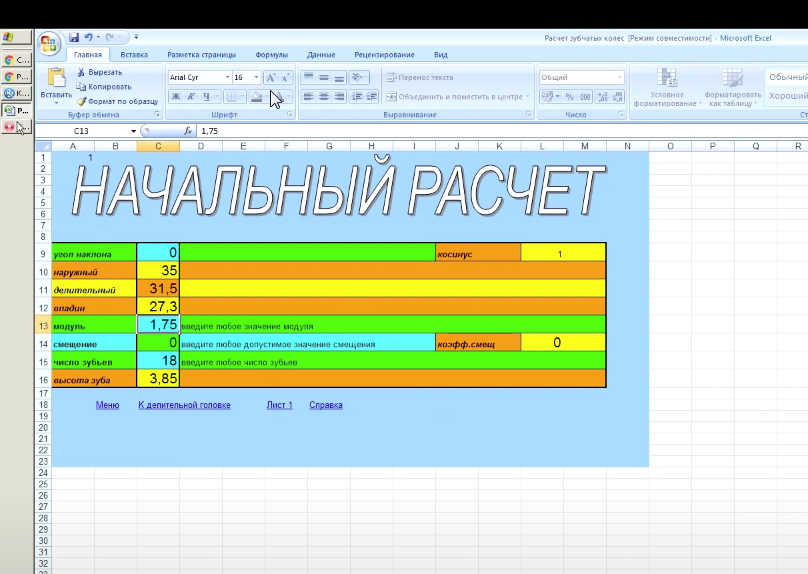Open the Формулы tab
Screen dimensions: 808x574
[272, 55]
